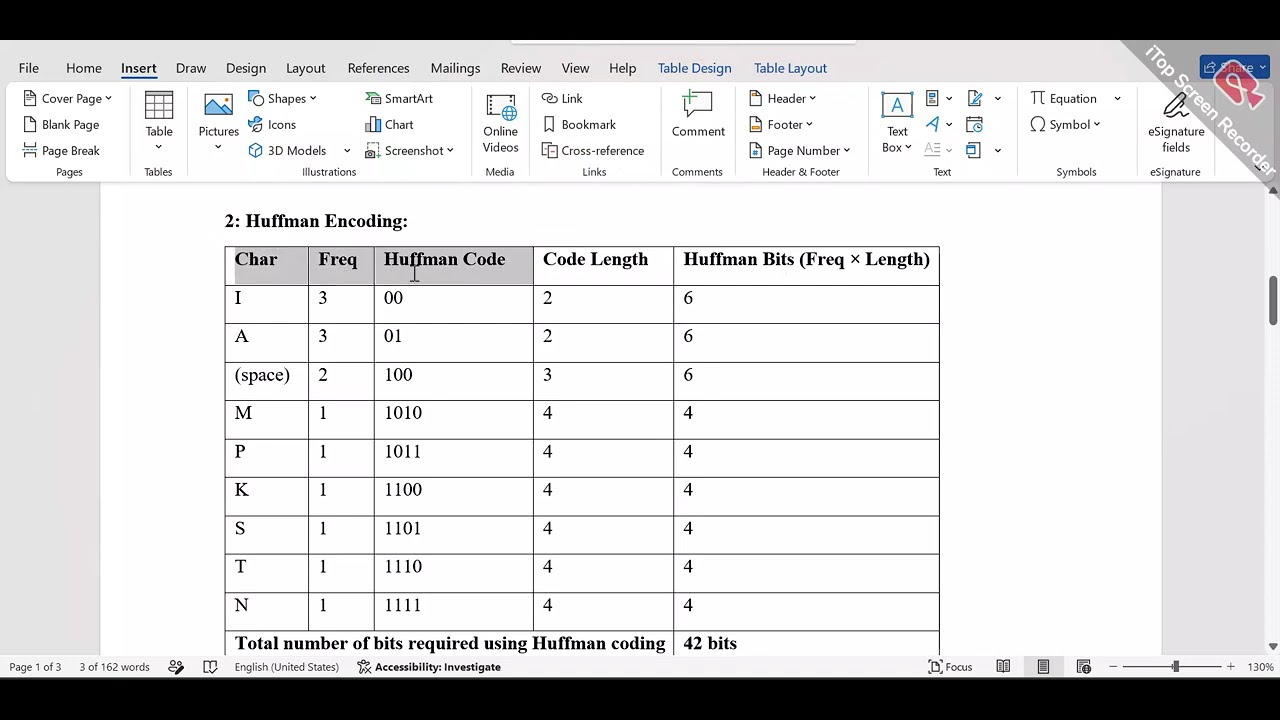Screen dimensions: 1280x720
Task: Open the Symbol menu
Action: pos(1065,124)
